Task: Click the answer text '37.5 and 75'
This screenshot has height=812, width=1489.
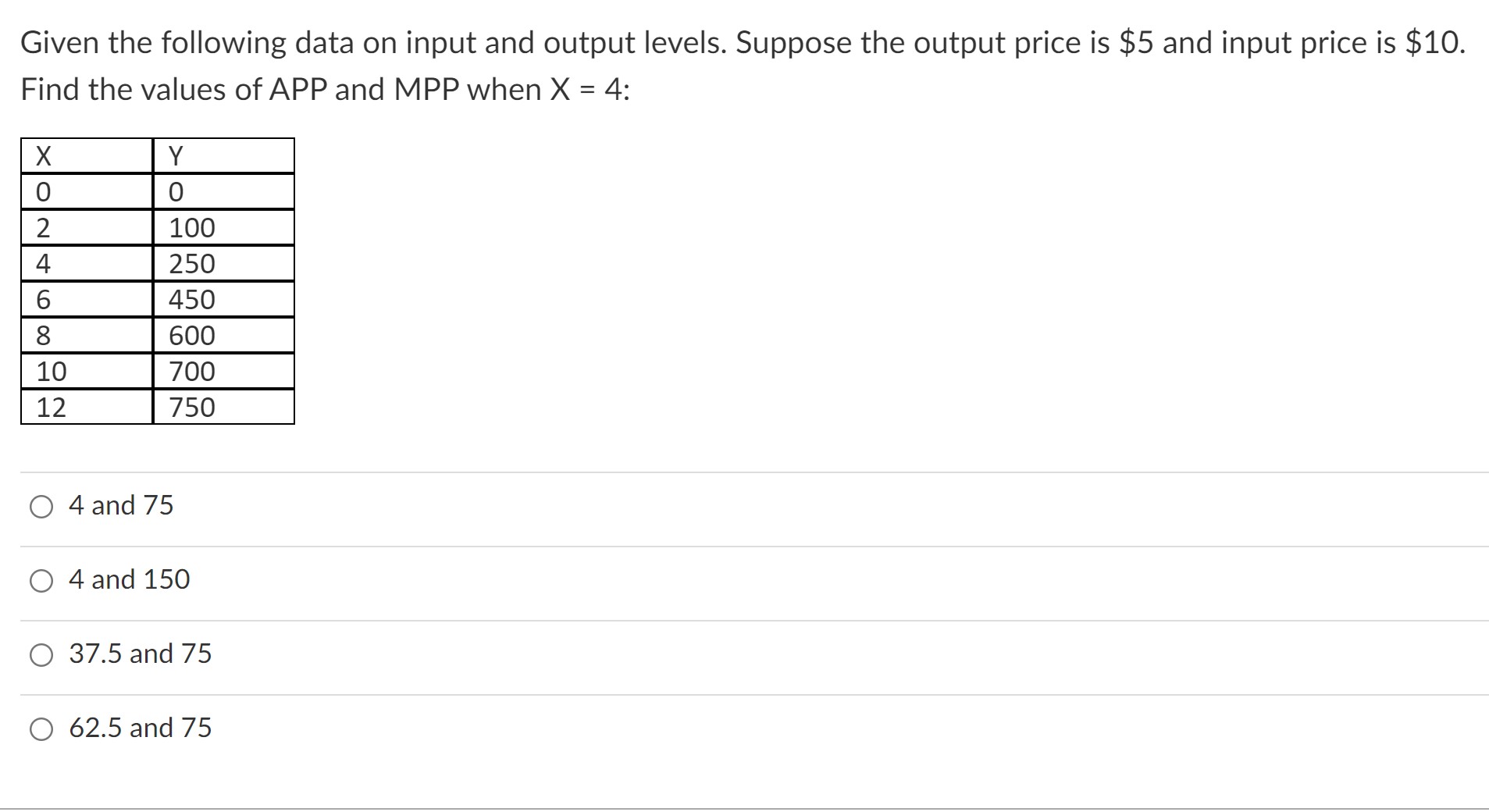Action: [140, 655]
